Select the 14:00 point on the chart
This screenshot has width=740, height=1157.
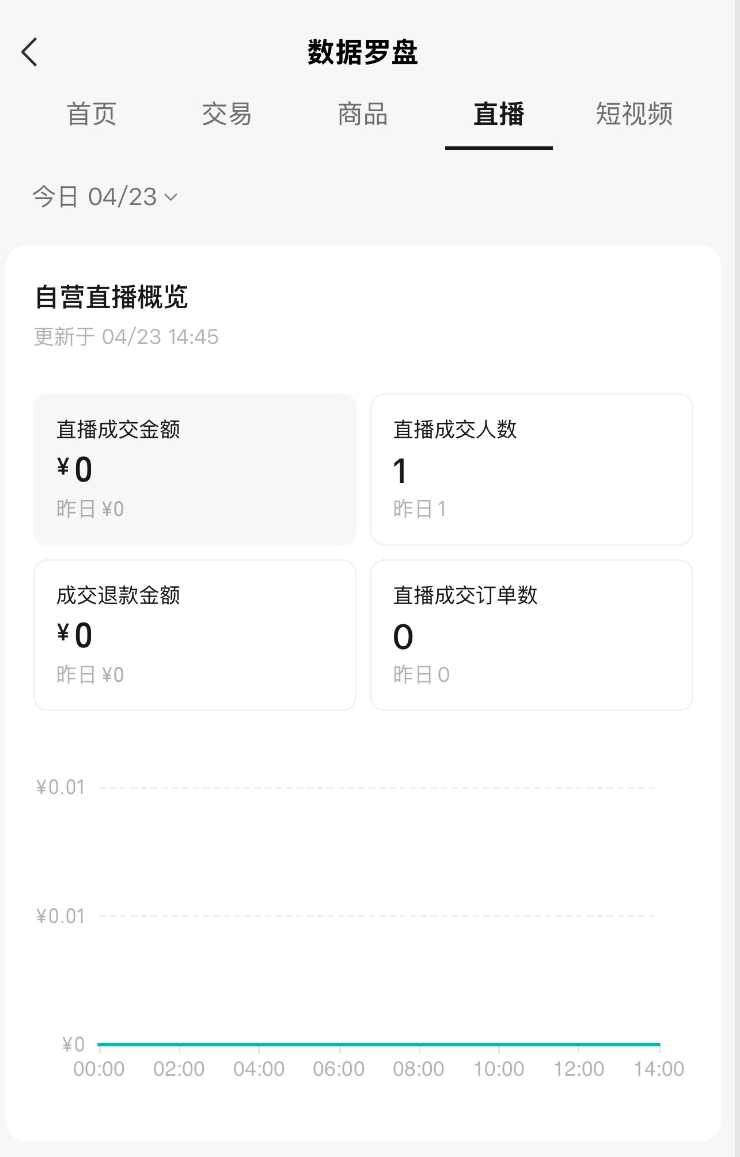(658, 1044)
